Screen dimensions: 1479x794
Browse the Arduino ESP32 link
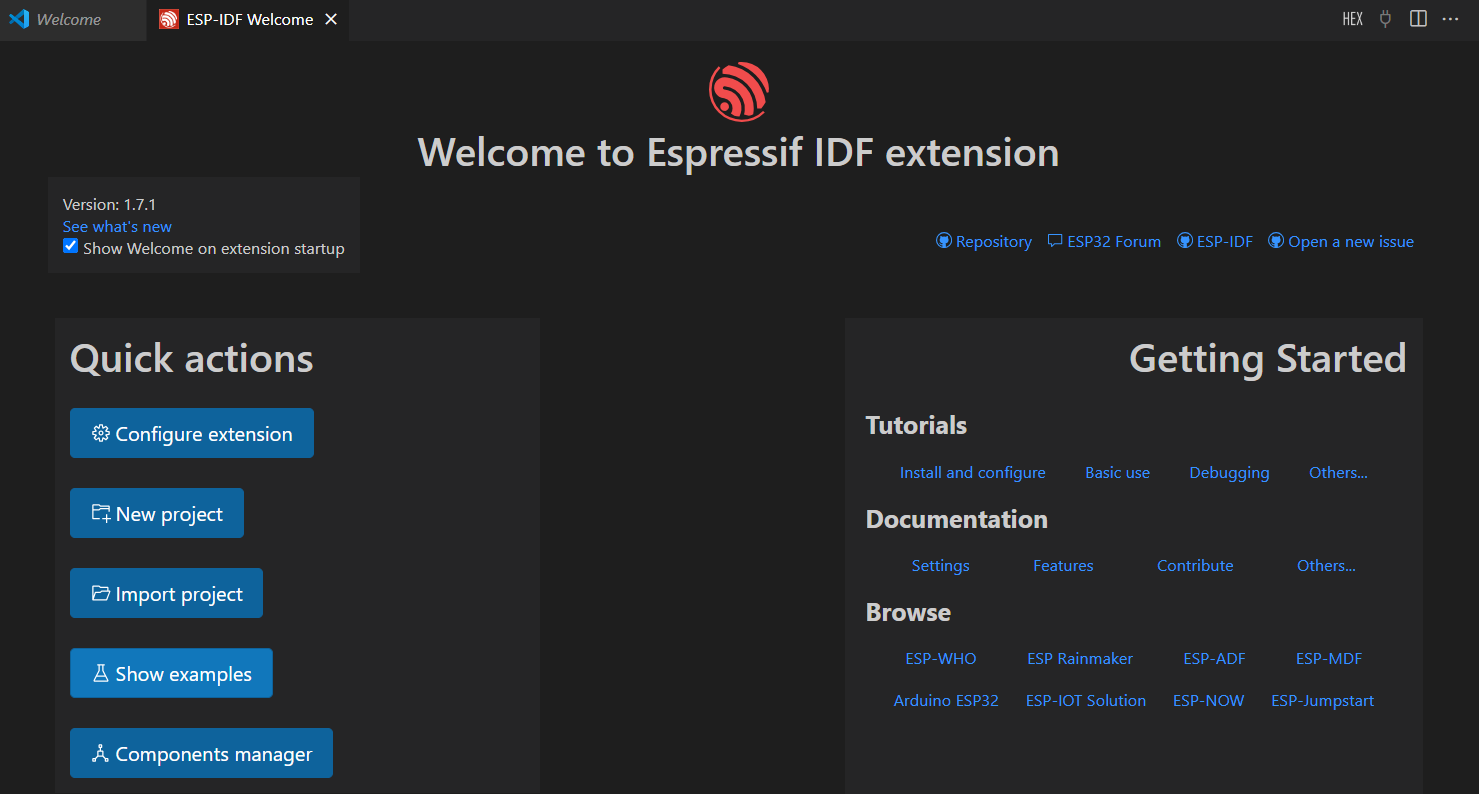946,700
